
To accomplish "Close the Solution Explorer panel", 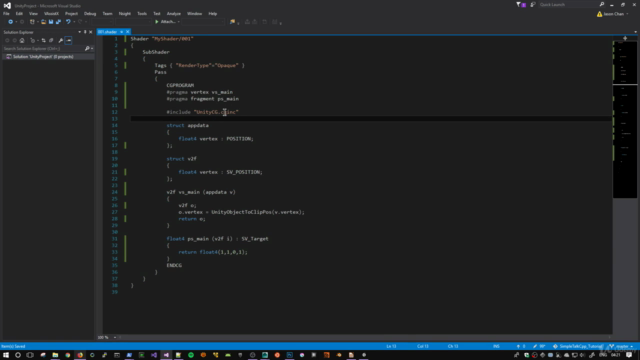I will 91,32.
